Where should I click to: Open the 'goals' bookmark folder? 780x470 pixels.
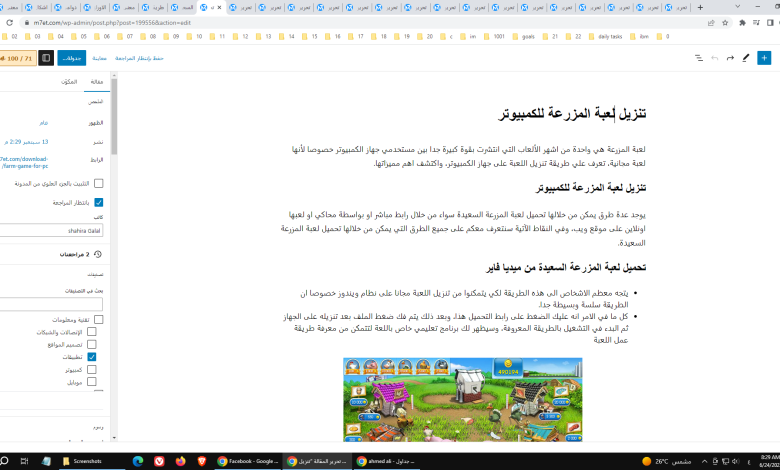[523, 36]
